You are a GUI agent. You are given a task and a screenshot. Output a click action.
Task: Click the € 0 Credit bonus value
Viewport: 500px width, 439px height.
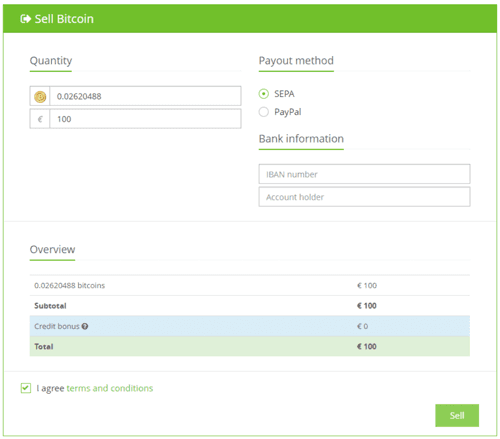coord(362,326)
